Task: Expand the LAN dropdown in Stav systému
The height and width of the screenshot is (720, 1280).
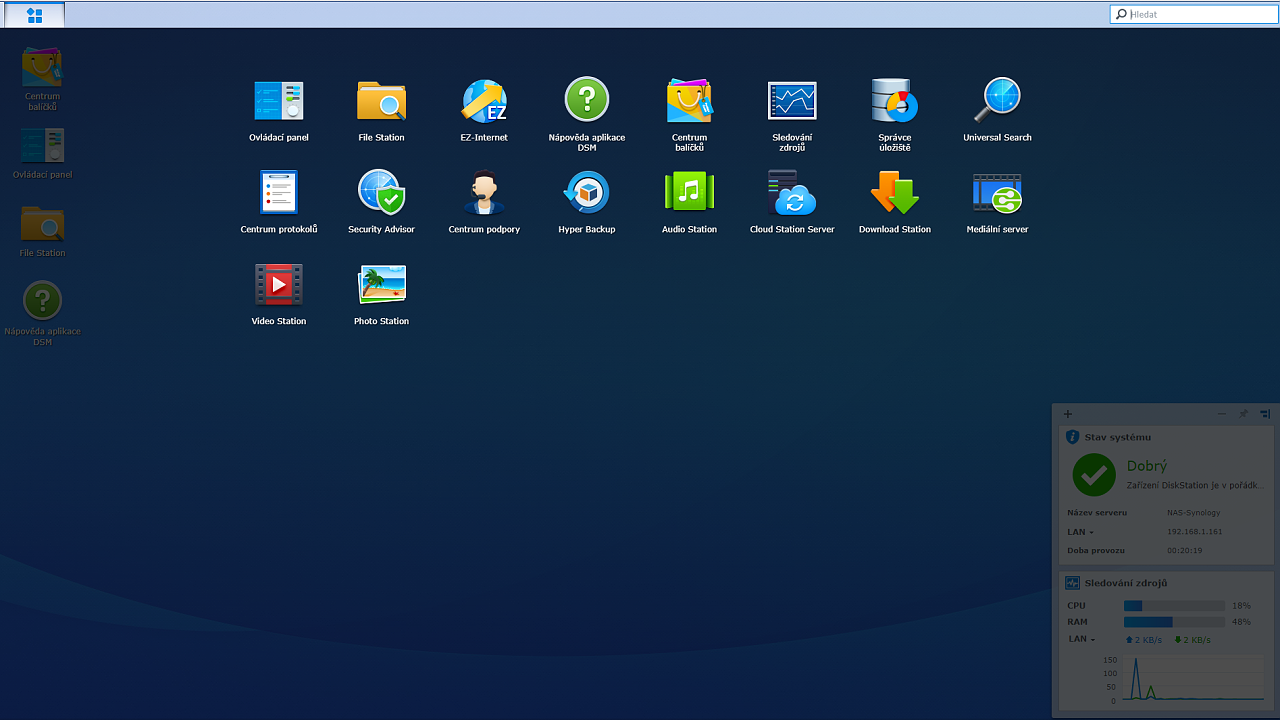Action: click(x=1080, y=532)
